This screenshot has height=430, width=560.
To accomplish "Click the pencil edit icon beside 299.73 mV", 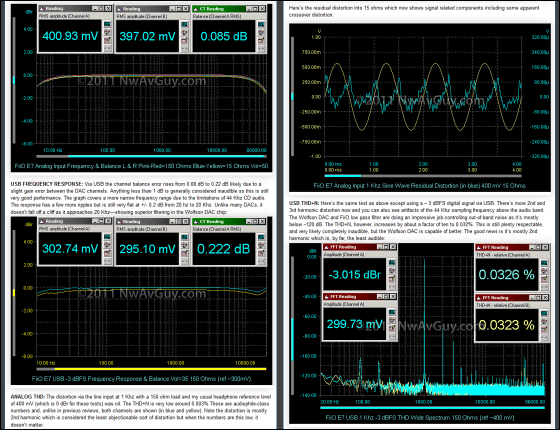I will pyautogui.click(x=392, y=328).
